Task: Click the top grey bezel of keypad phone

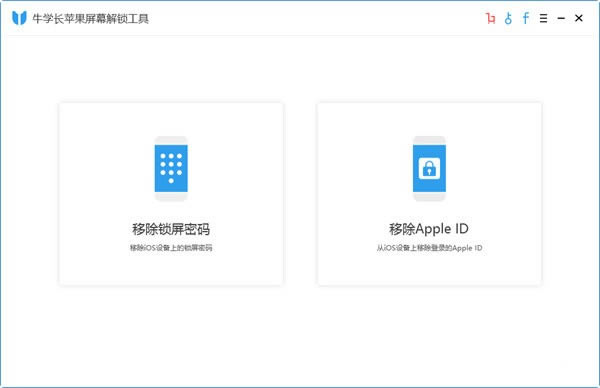Action: pyautogui.click(x=171, y=140)
